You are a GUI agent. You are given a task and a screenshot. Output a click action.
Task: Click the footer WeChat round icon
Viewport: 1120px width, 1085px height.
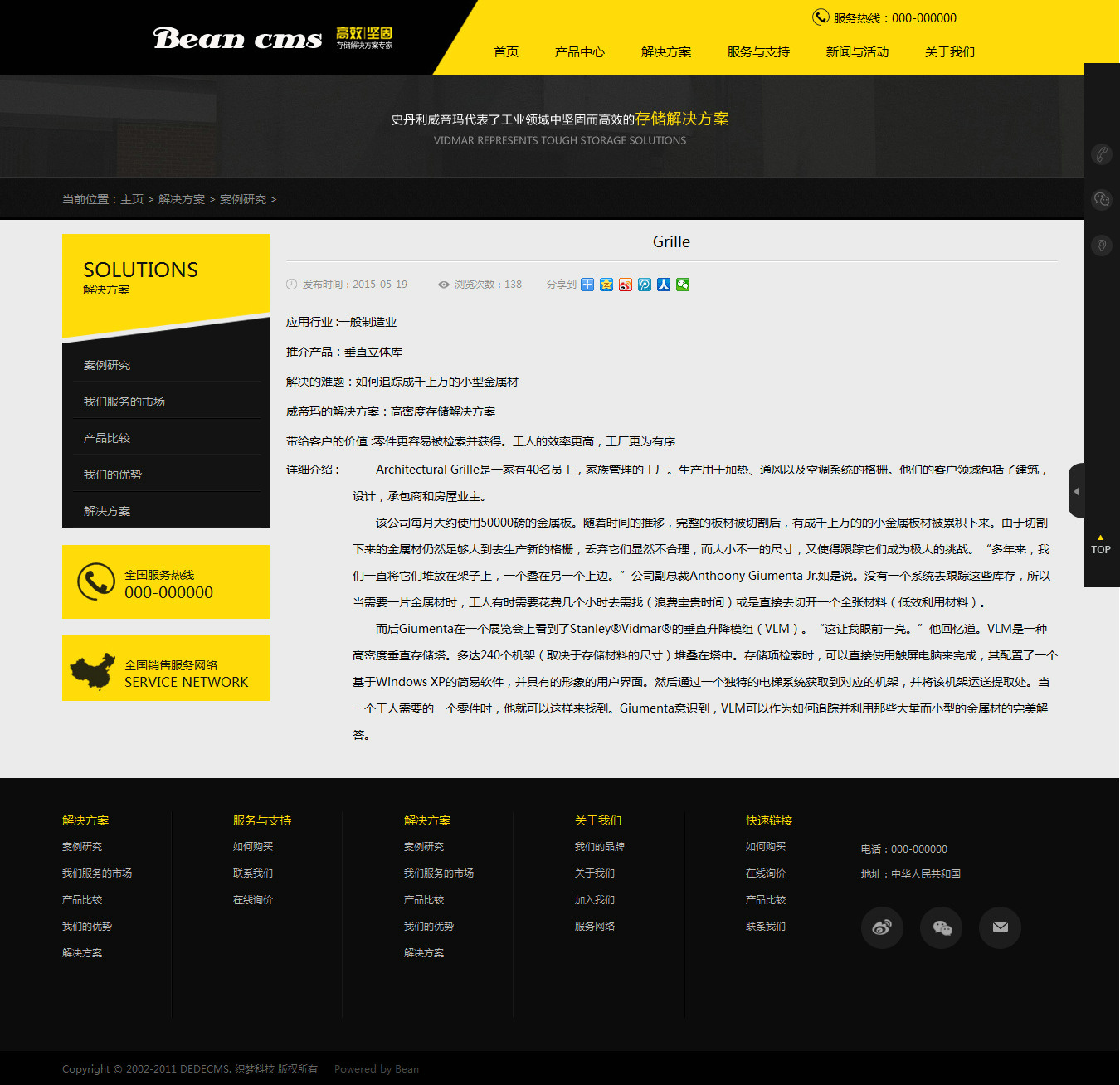point(941,927)
